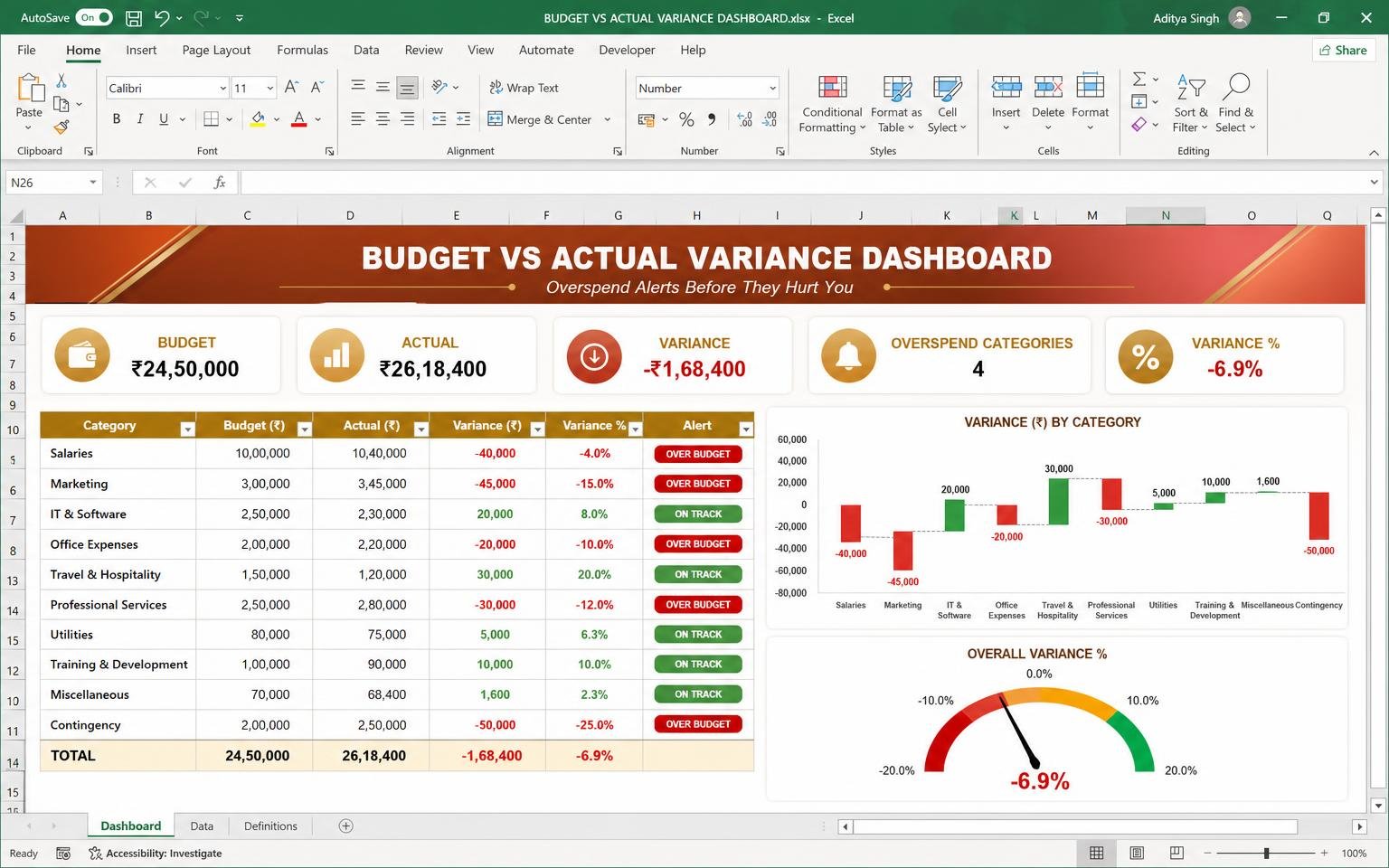Toggle AutoSave switch off
Screen dimensions: 1389x868
[x=94, y=17]
